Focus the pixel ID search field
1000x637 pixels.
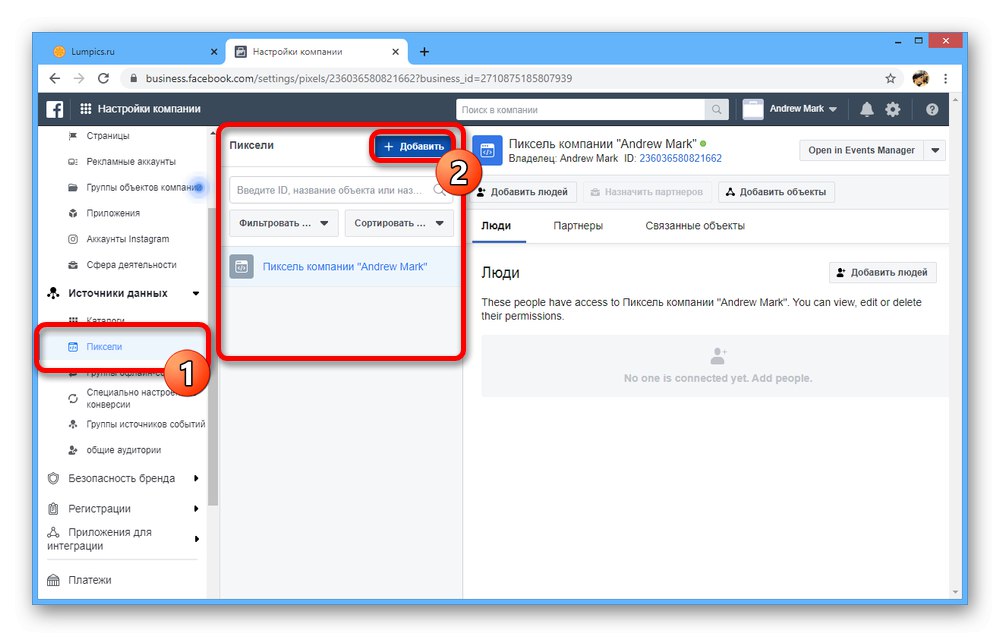[341, 190]
